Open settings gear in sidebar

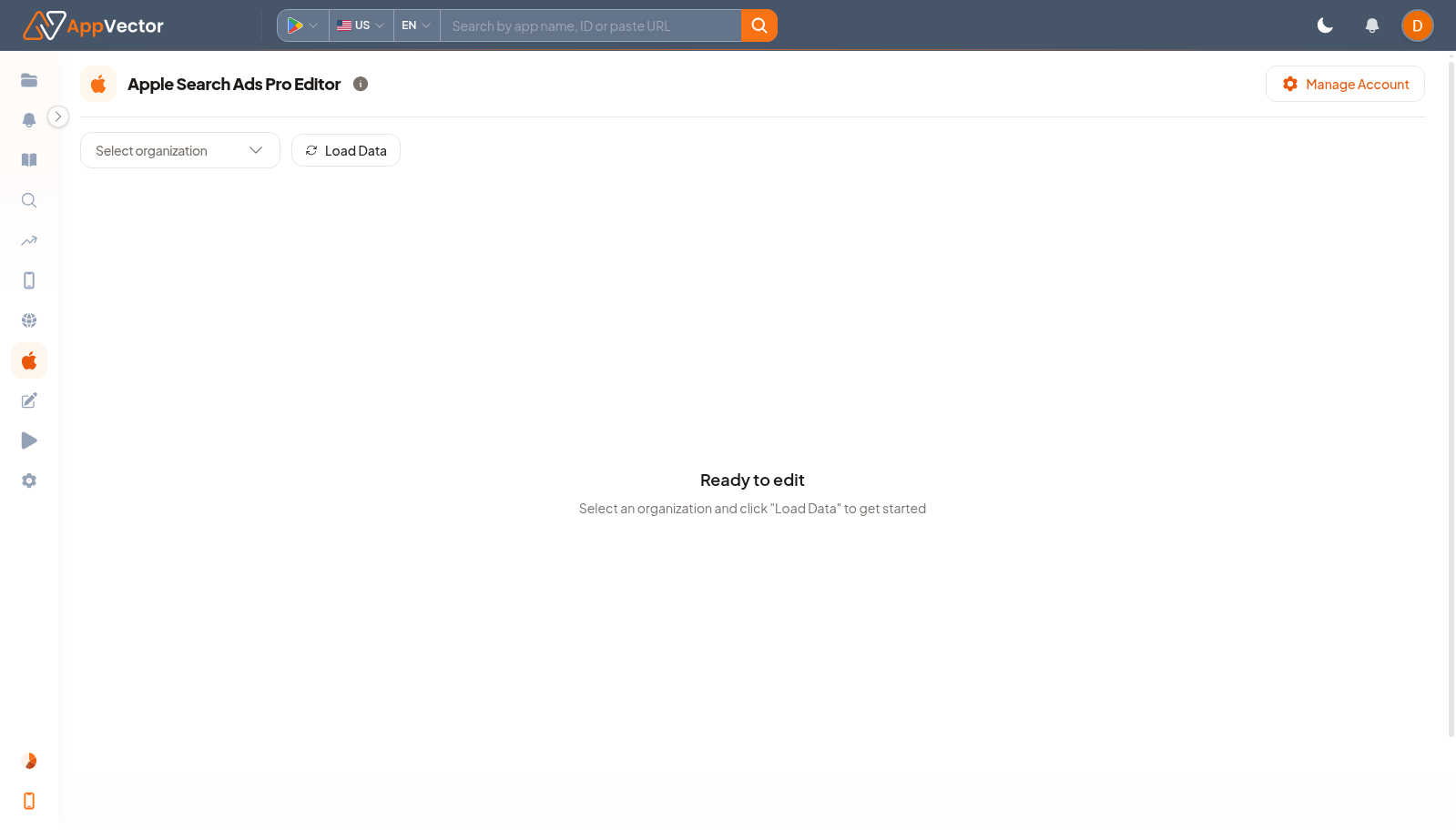(29, 481)
